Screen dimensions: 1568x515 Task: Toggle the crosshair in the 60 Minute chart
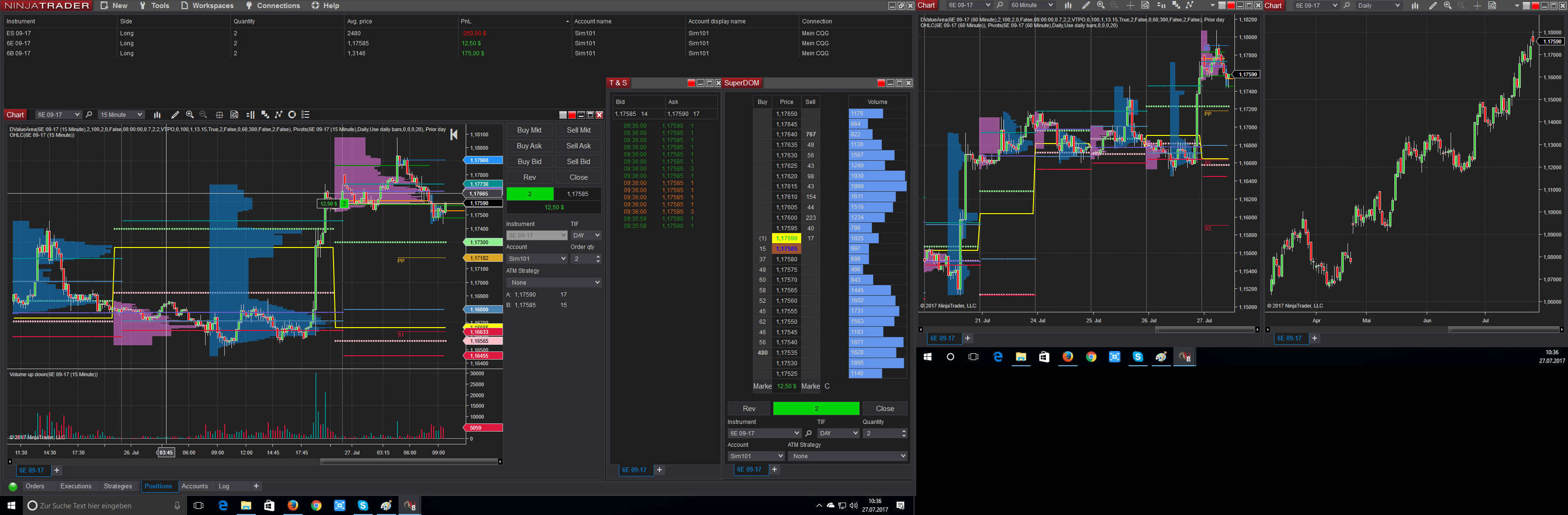(x=1130, y=5)
